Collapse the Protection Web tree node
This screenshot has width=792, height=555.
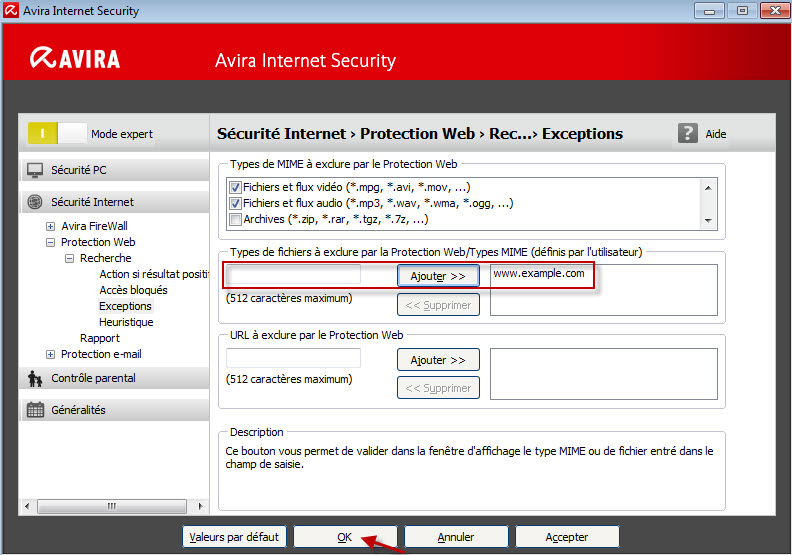click(51, 242)
